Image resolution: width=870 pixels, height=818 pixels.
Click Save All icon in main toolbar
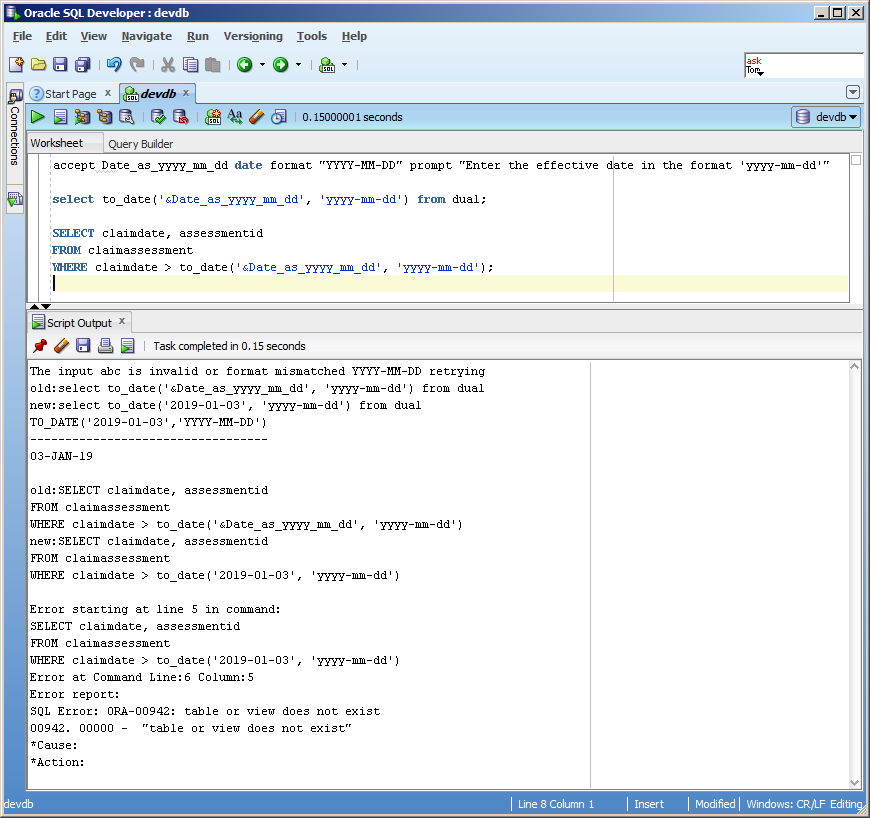82,65
